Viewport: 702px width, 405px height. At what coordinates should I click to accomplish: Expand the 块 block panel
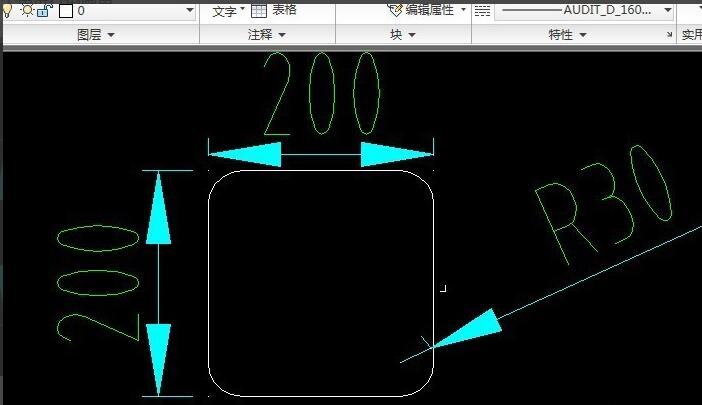[403, 34]
